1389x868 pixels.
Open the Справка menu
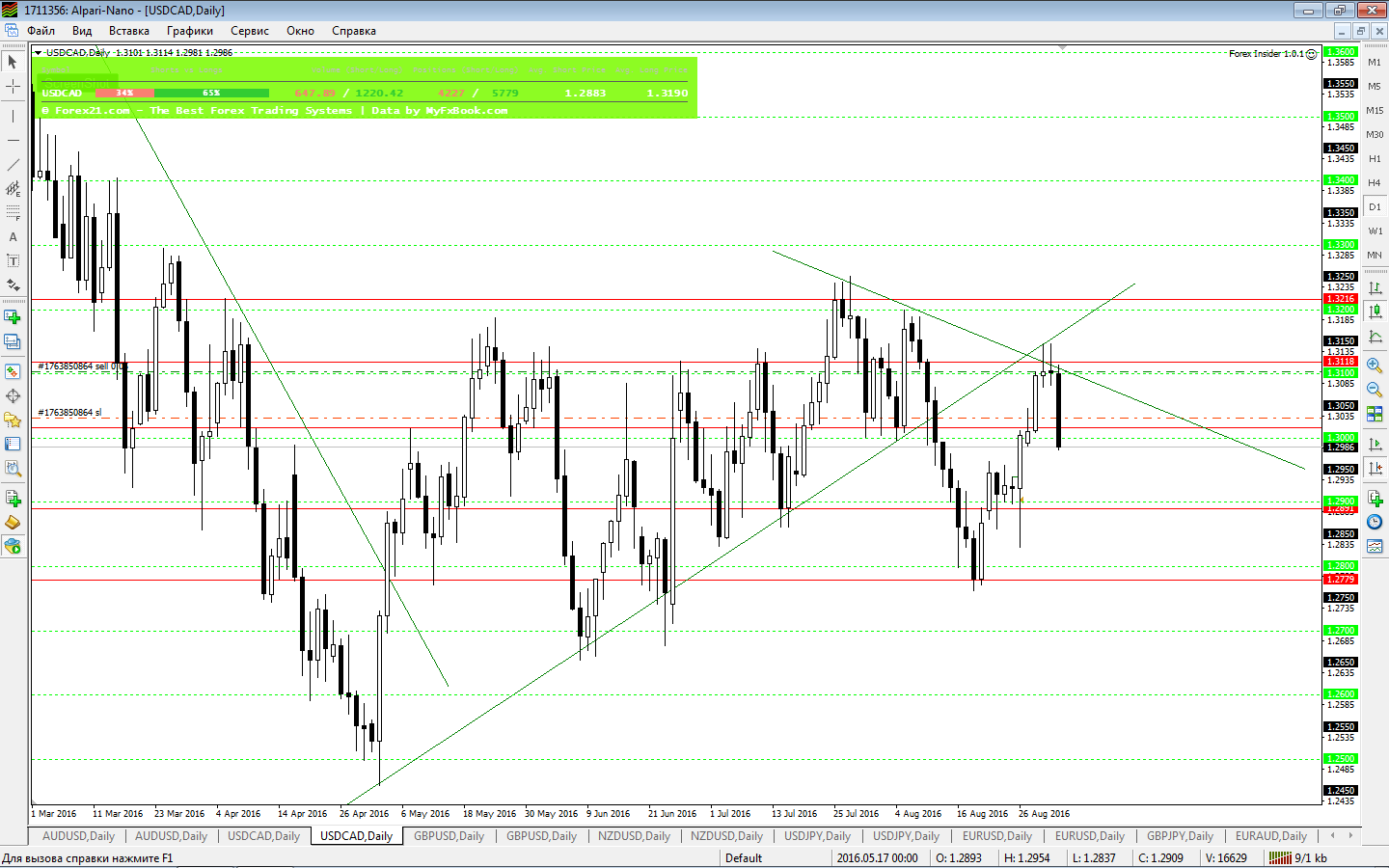click(x=354, y=31)
